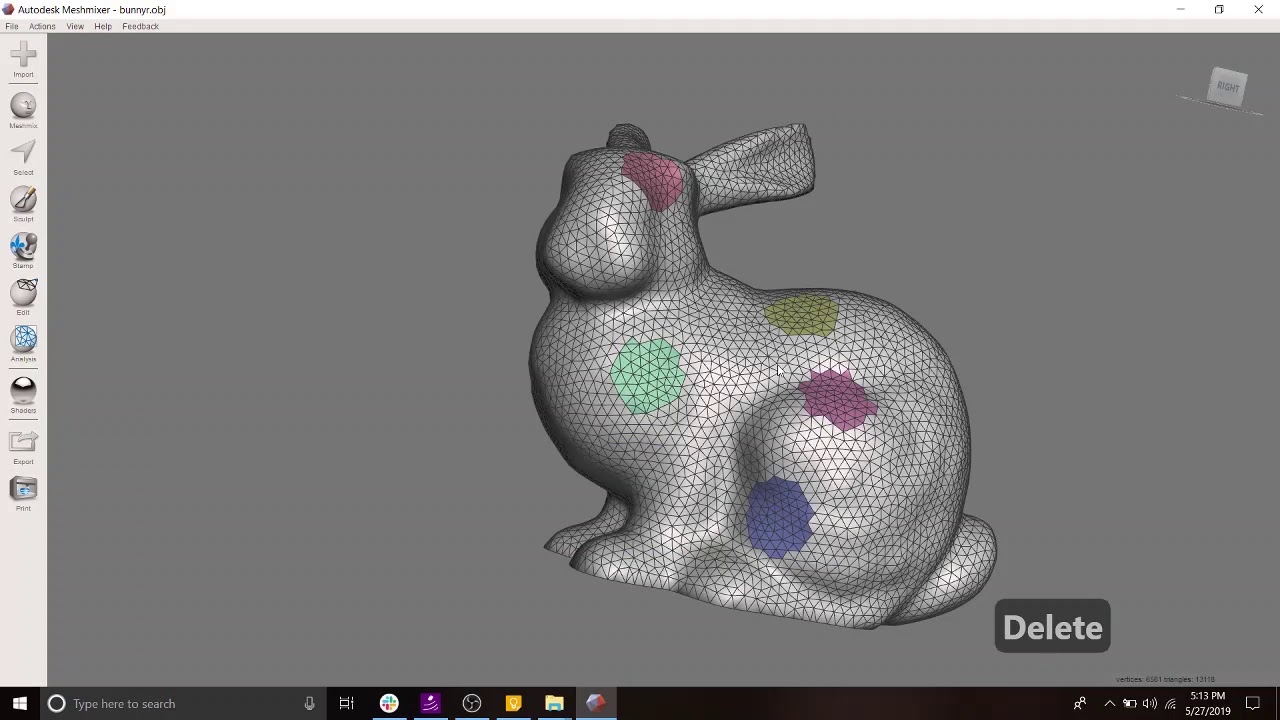Close the Meshmixer window
1280x720 pixels.
click(1258, 9)
